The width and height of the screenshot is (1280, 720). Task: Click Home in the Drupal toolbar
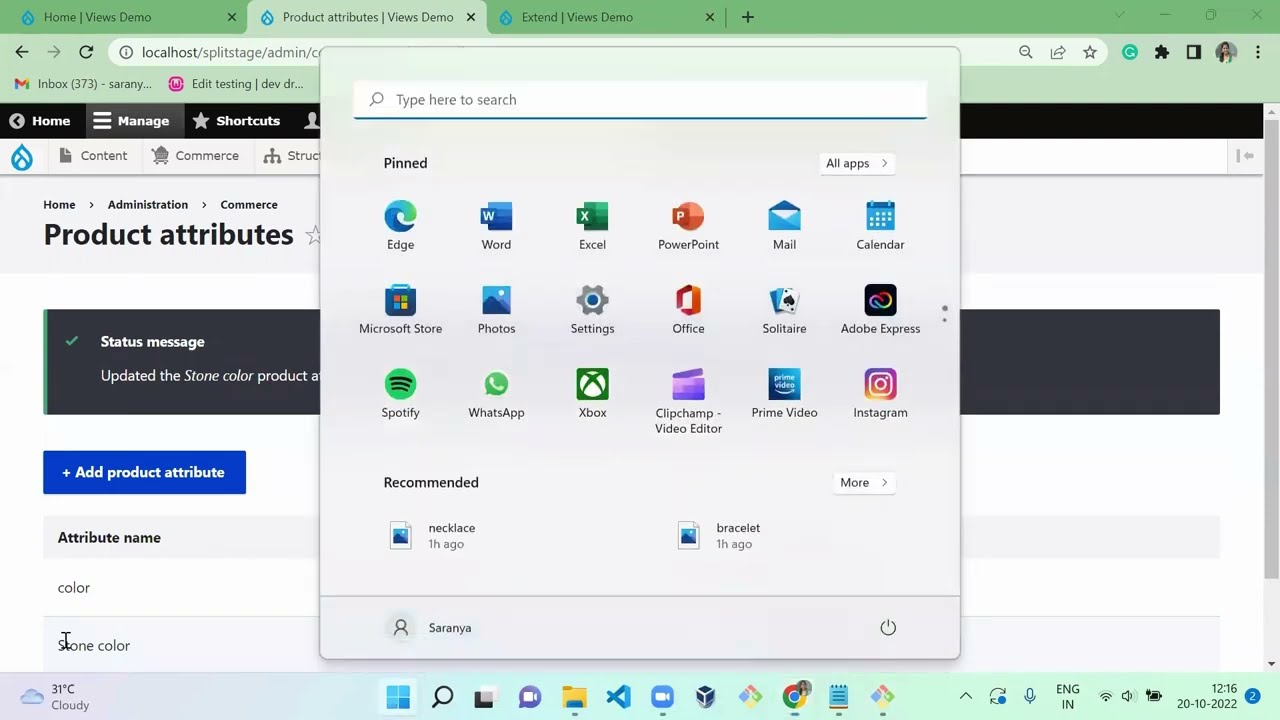tap(40, 120)
